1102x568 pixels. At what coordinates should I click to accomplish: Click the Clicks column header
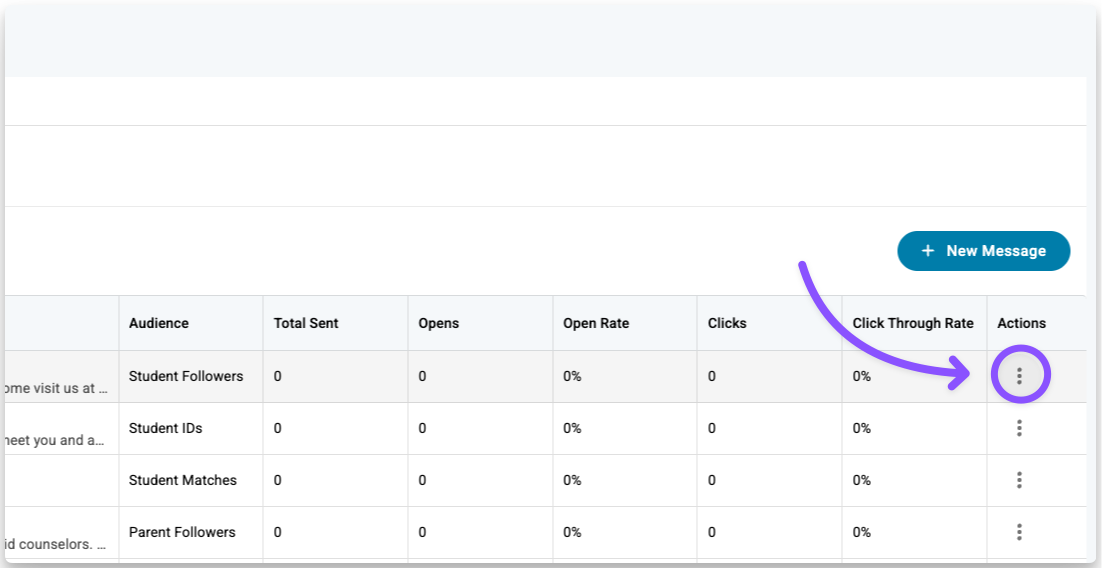(727, 323)
